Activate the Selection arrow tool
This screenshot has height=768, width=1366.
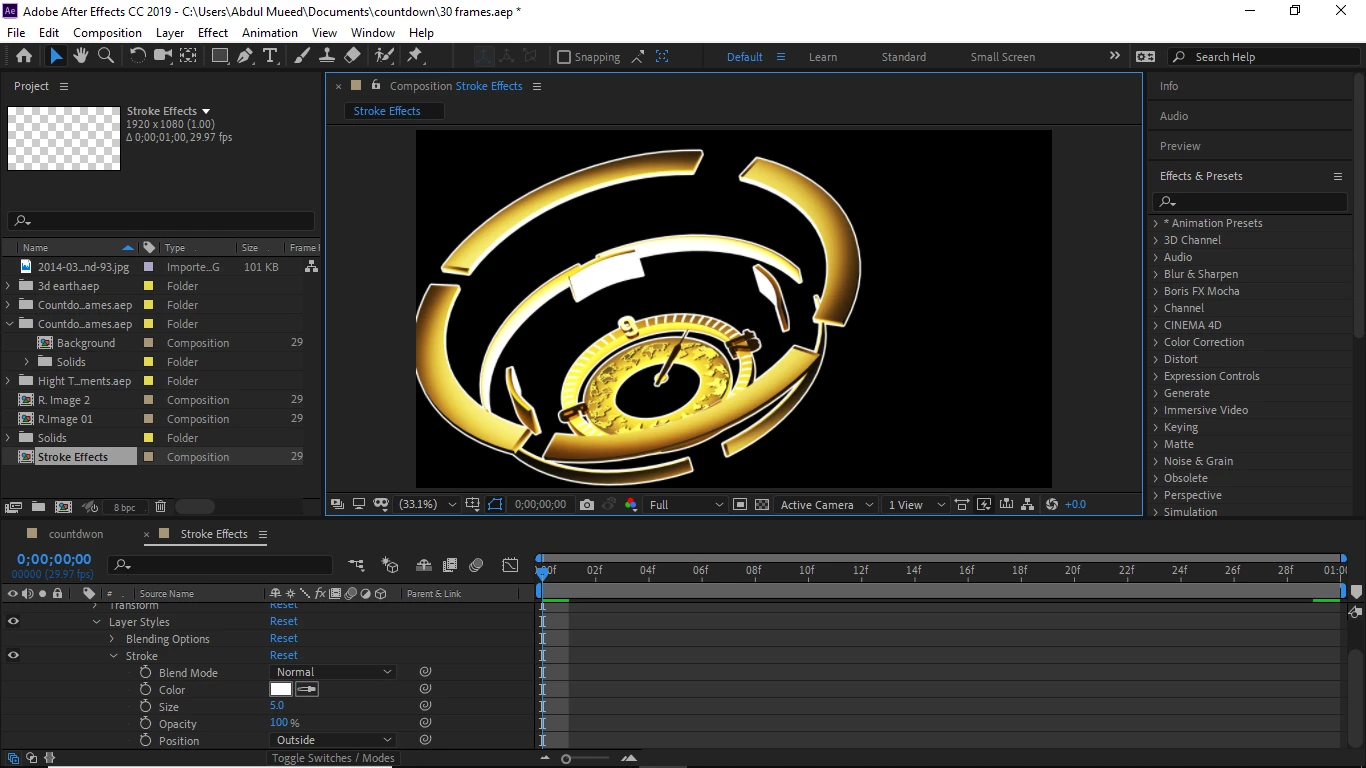tap(56, 56)
